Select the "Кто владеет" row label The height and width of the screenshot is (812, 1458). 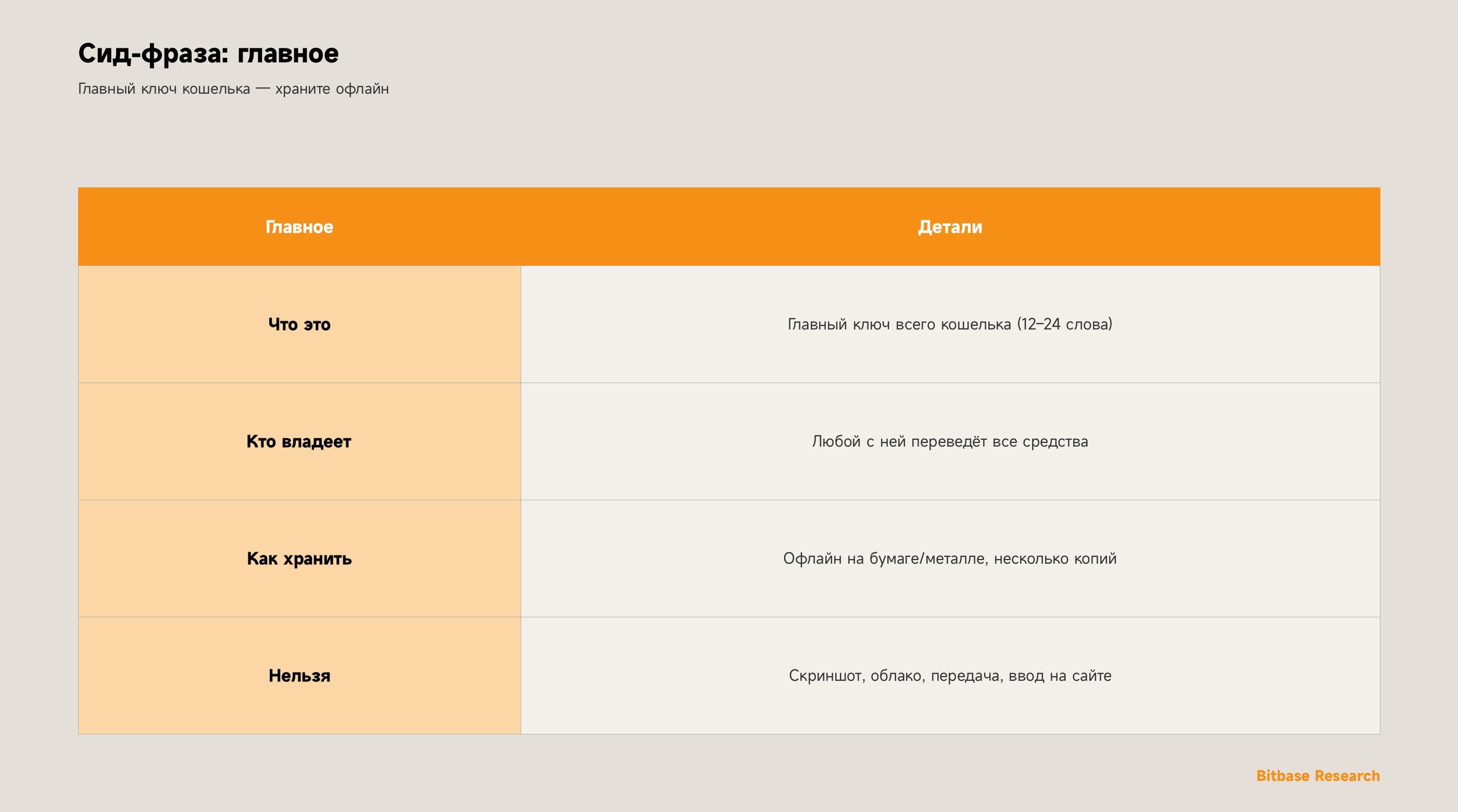point(299,441)
